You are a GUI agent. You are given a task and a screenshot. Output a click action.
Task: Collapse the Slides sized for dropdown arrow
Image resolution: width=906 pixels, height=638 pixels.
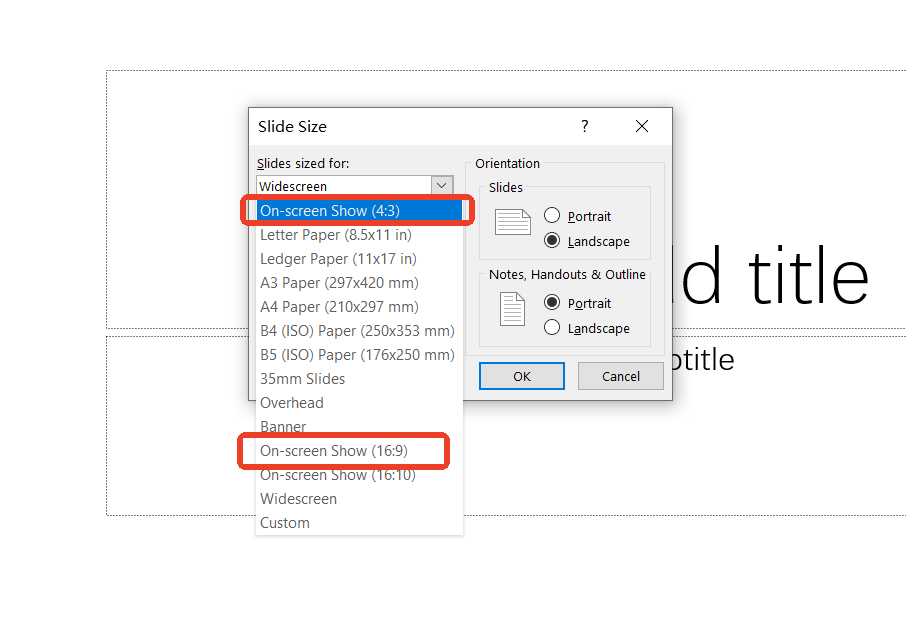tap(442, 186)
